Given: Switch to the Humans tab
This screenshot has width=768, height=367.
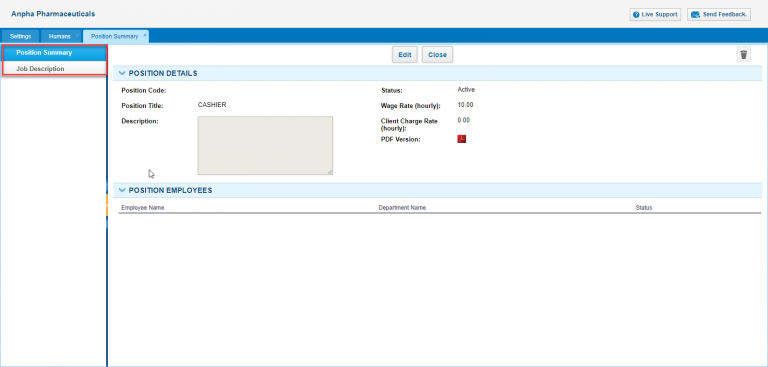Looking at the screenshot, I should click(60, 36).
